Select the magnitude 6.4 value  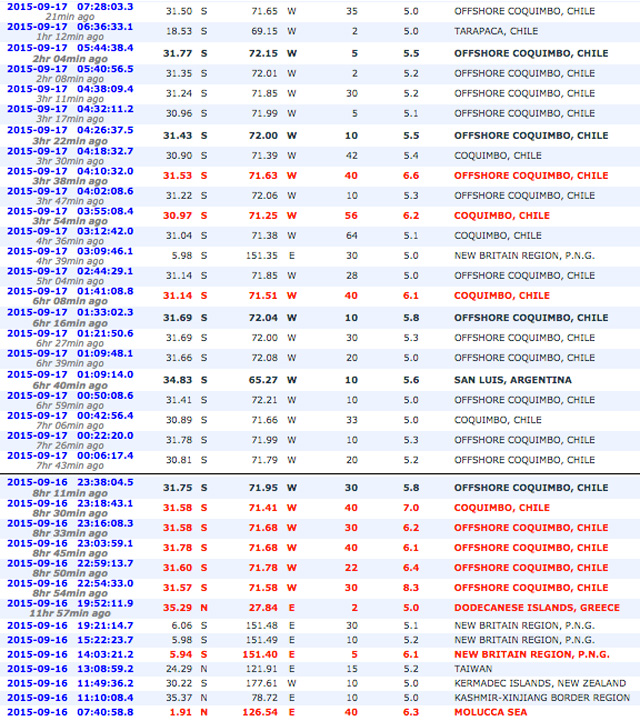tap(411, 568)
